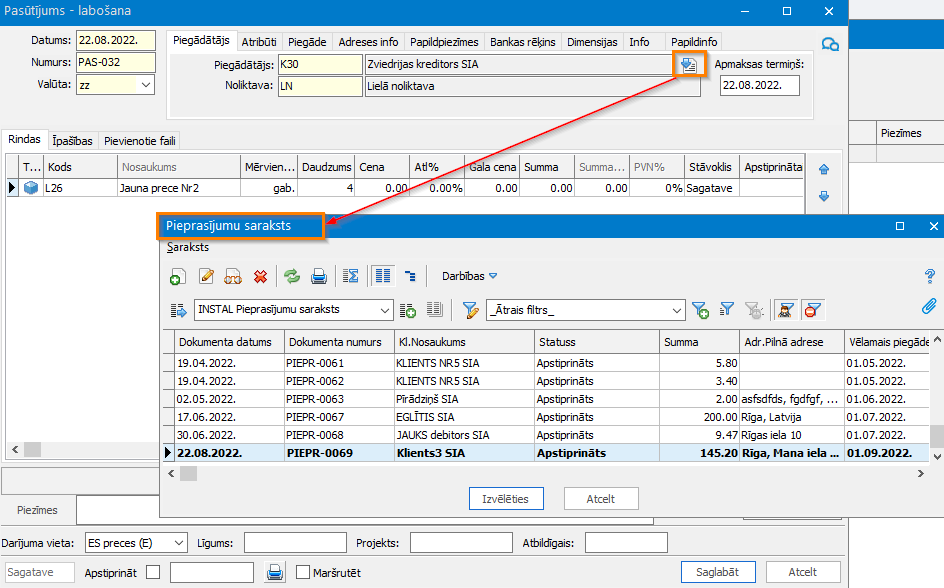
Task: Open the Darījuma vieta dropdown
Action: point(178,542)
